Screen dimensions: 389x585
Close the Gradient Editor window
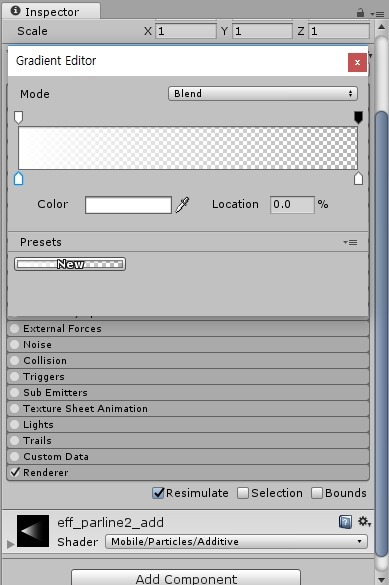[357, 62]
